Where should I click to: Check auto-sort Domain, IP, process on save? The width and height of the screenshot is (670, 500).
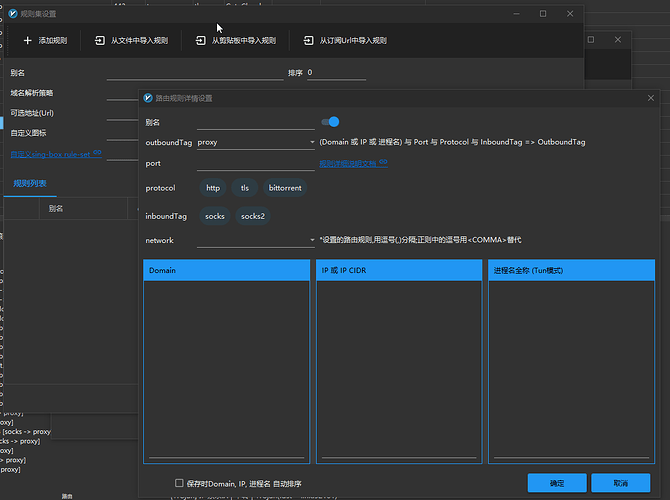point(179,483)
